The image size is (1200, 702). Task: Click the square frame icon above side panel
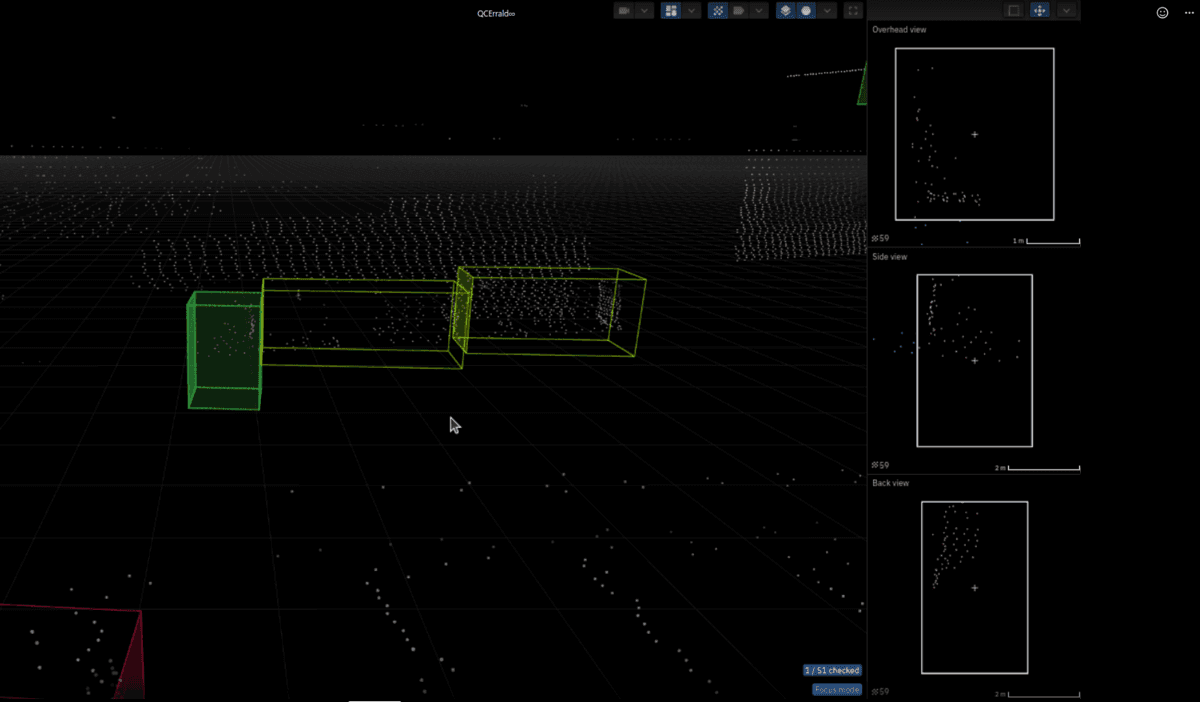tap(1014, 11)
